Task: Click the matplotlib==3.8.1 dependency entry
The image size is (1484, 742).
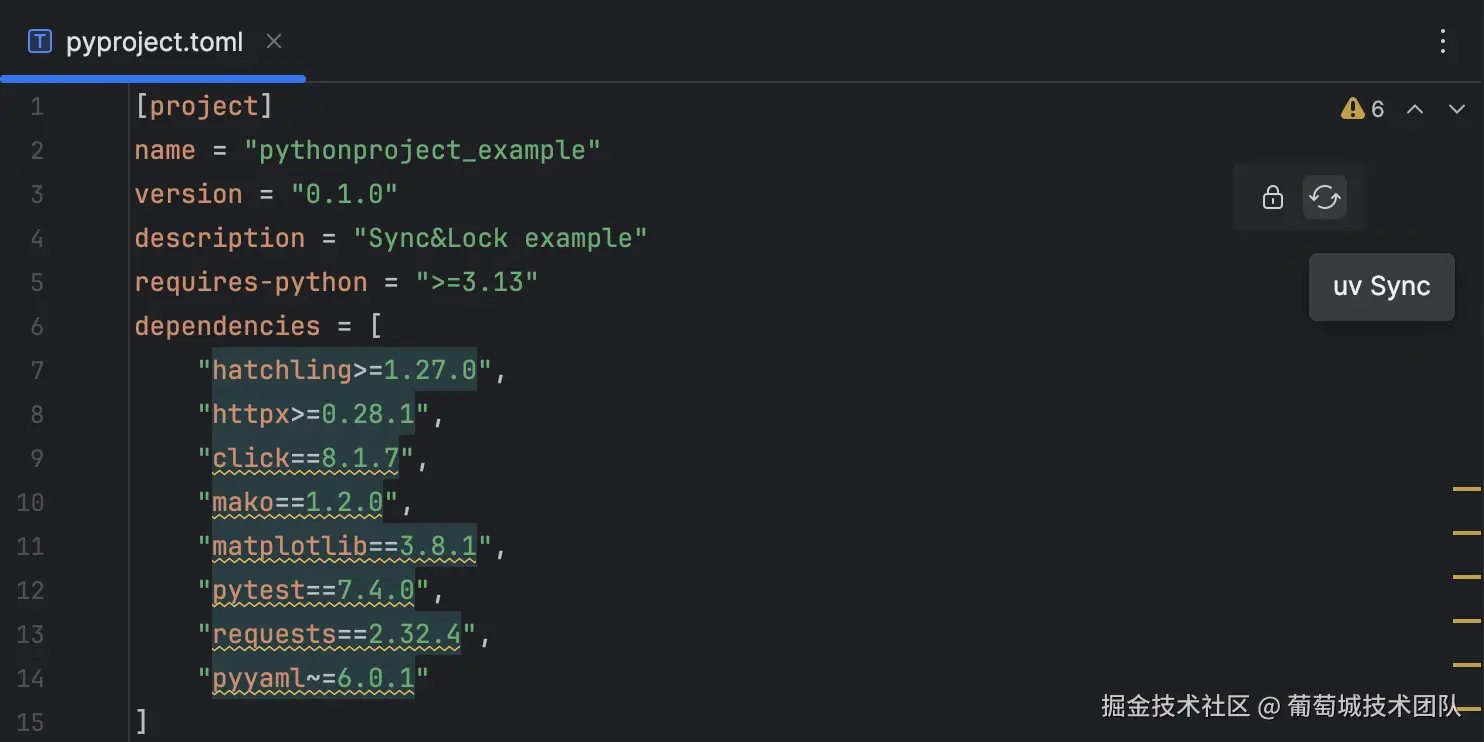Action: pos(344,546)
